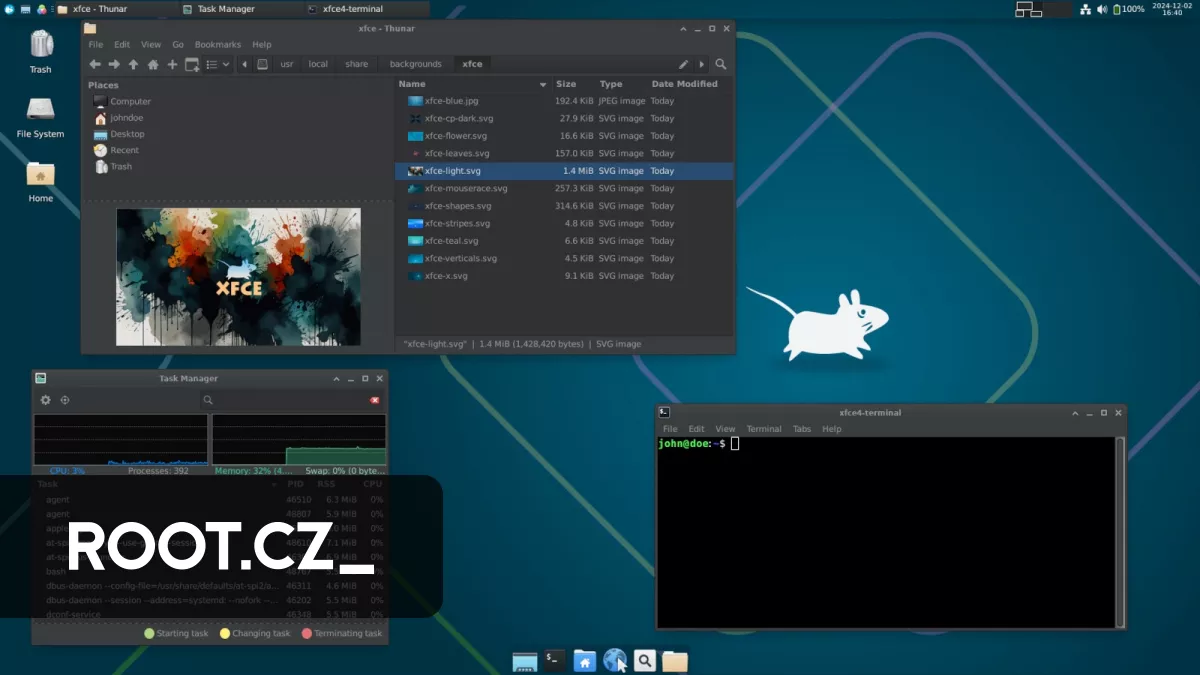The width and height of the screenshot is (1200, 675).
Task: Clear the Task Manager search with red X icon
Action: [x=375, y=400]
